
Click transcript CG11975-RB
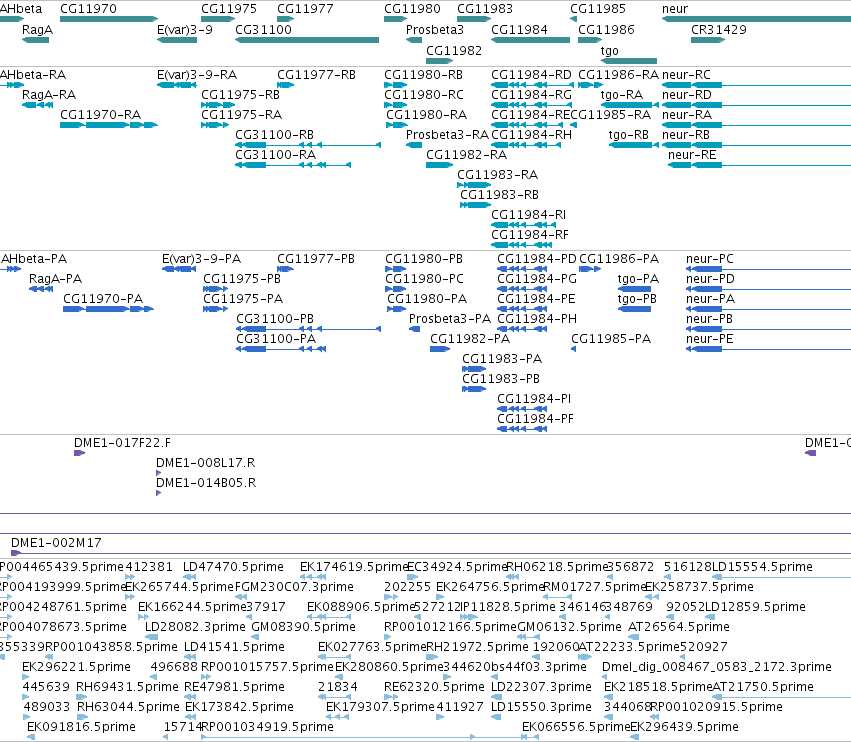click(x=218, y=105)
